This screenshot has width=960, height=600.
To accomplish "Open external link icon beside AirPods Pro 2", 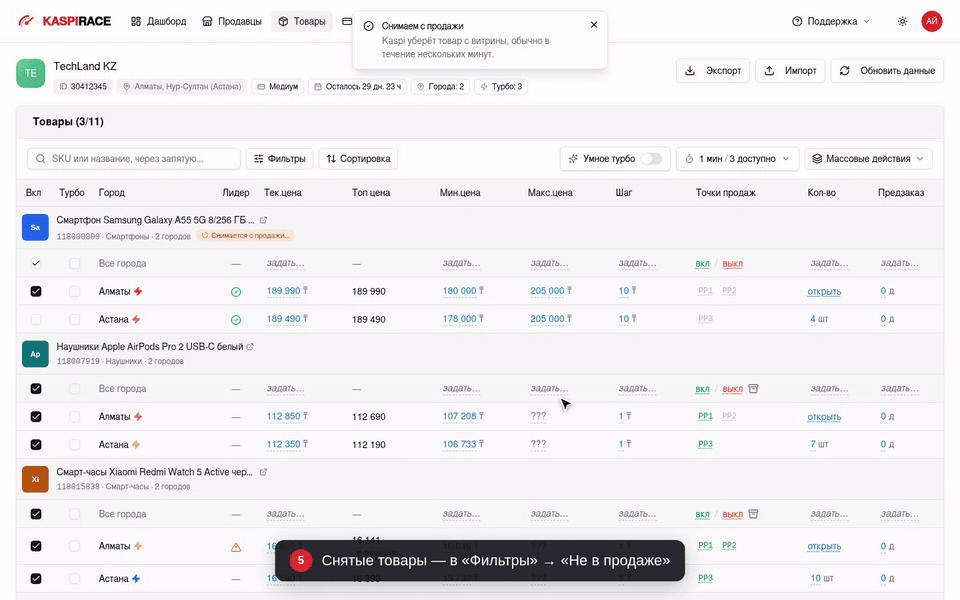I will tap(250, 347).
